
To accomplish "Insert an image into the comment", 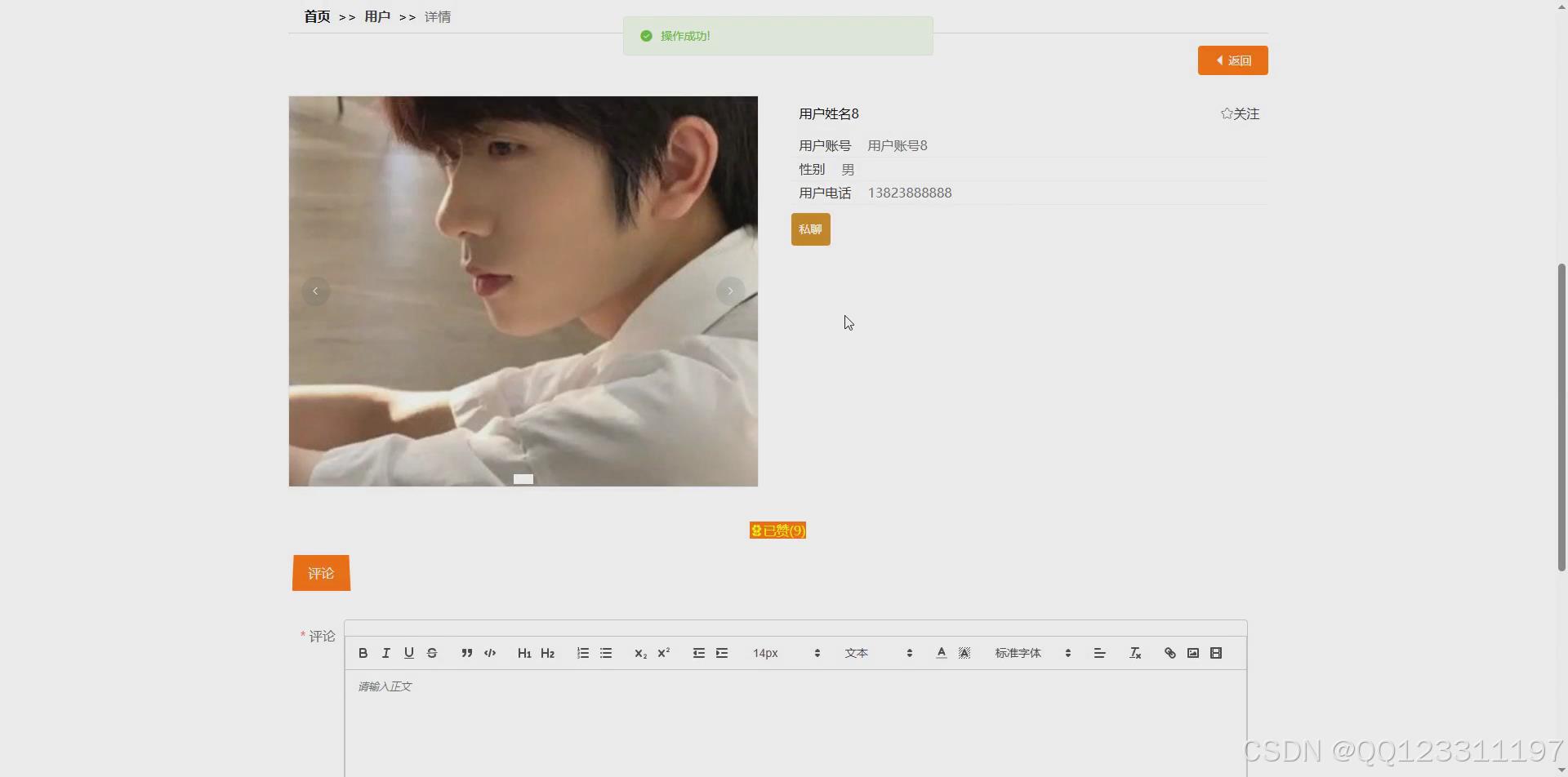I will 1193,653.
